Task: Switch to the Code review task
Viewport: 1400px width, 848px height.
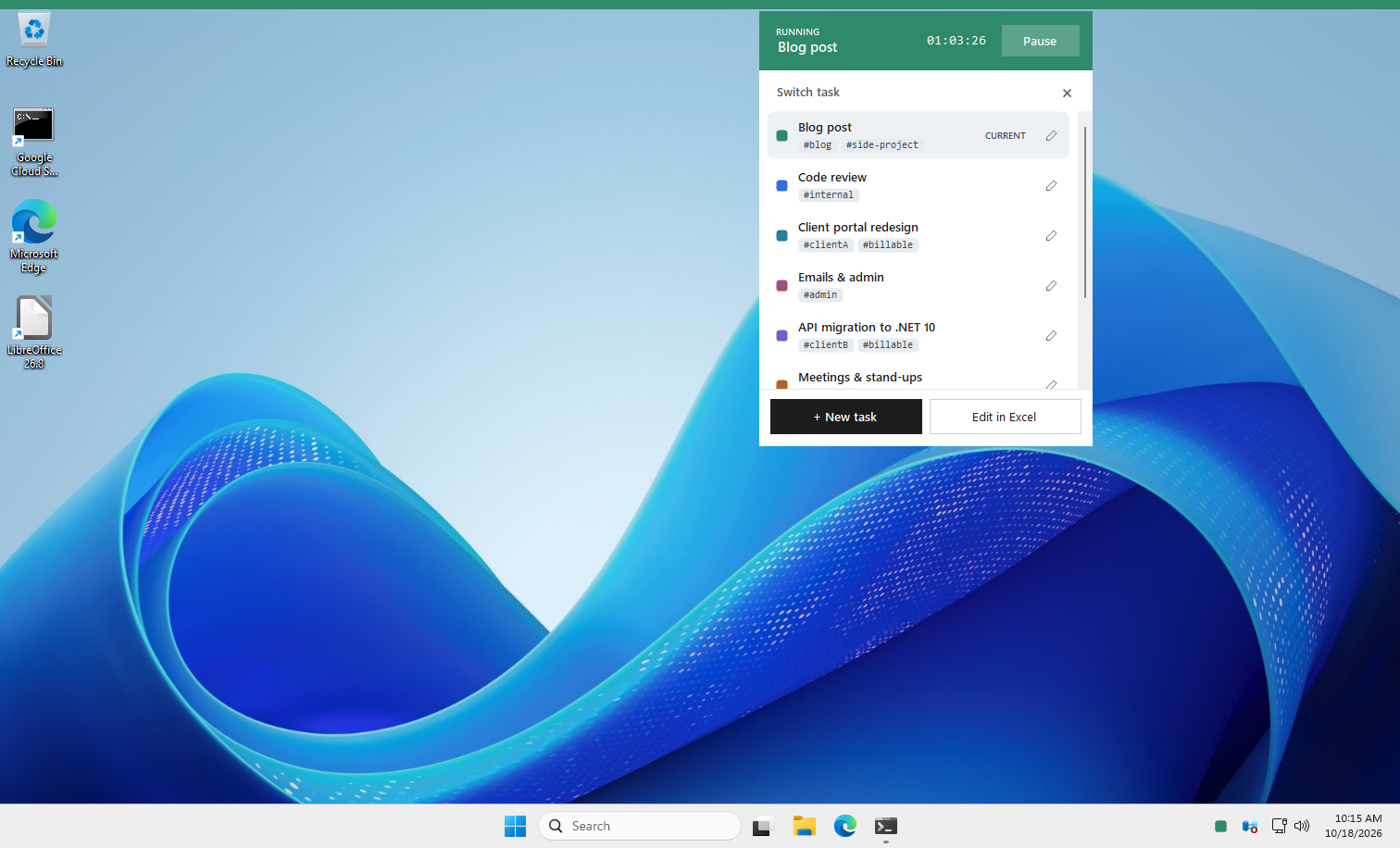Action: (x=918, y=185)
